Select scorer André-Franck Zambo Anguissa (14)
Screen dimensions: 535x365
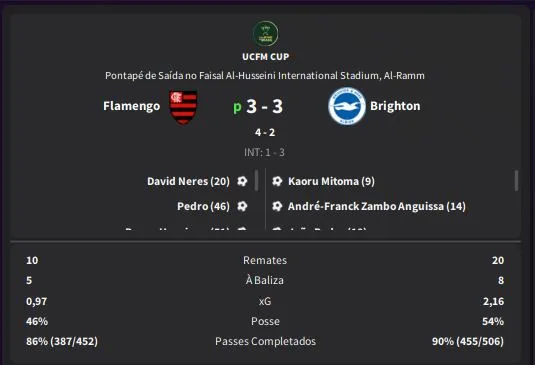tap(377, 206)
